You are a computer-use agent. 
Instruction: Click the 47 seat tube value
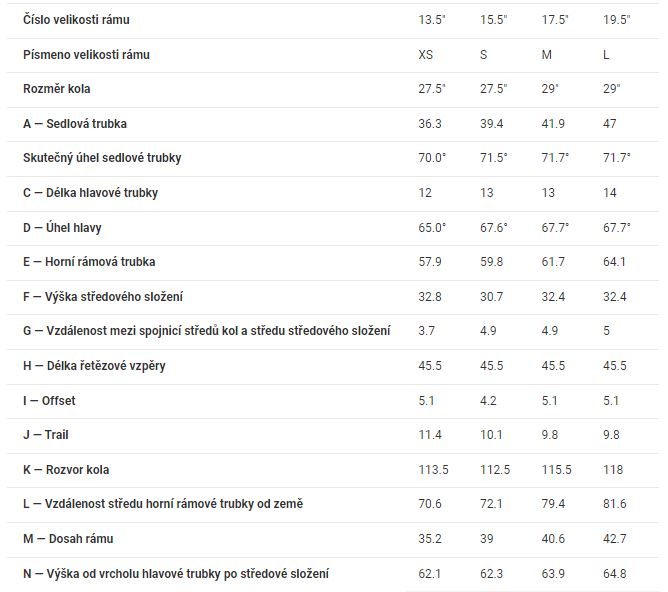(x=609, y=123)
